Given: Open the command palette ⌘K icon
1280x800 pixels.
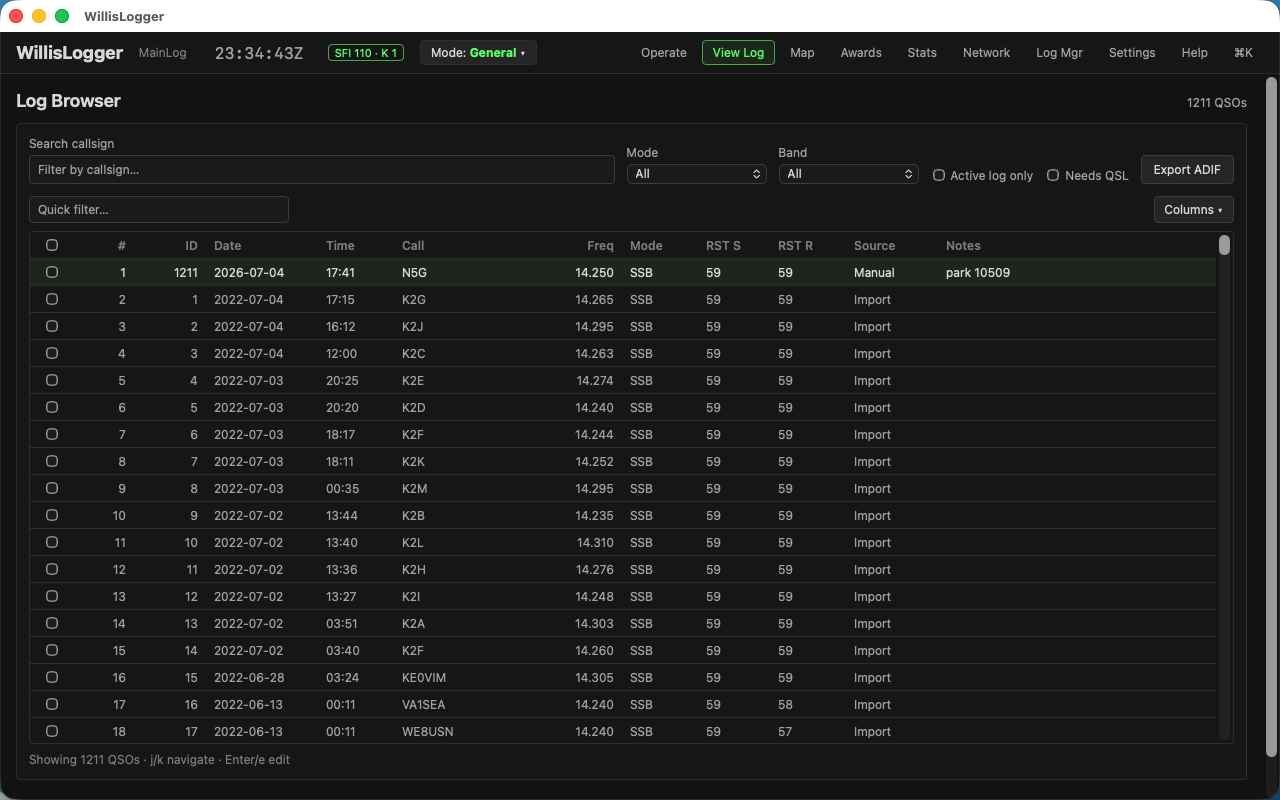Looking at the screenshot, I should tap(1243, 53).
